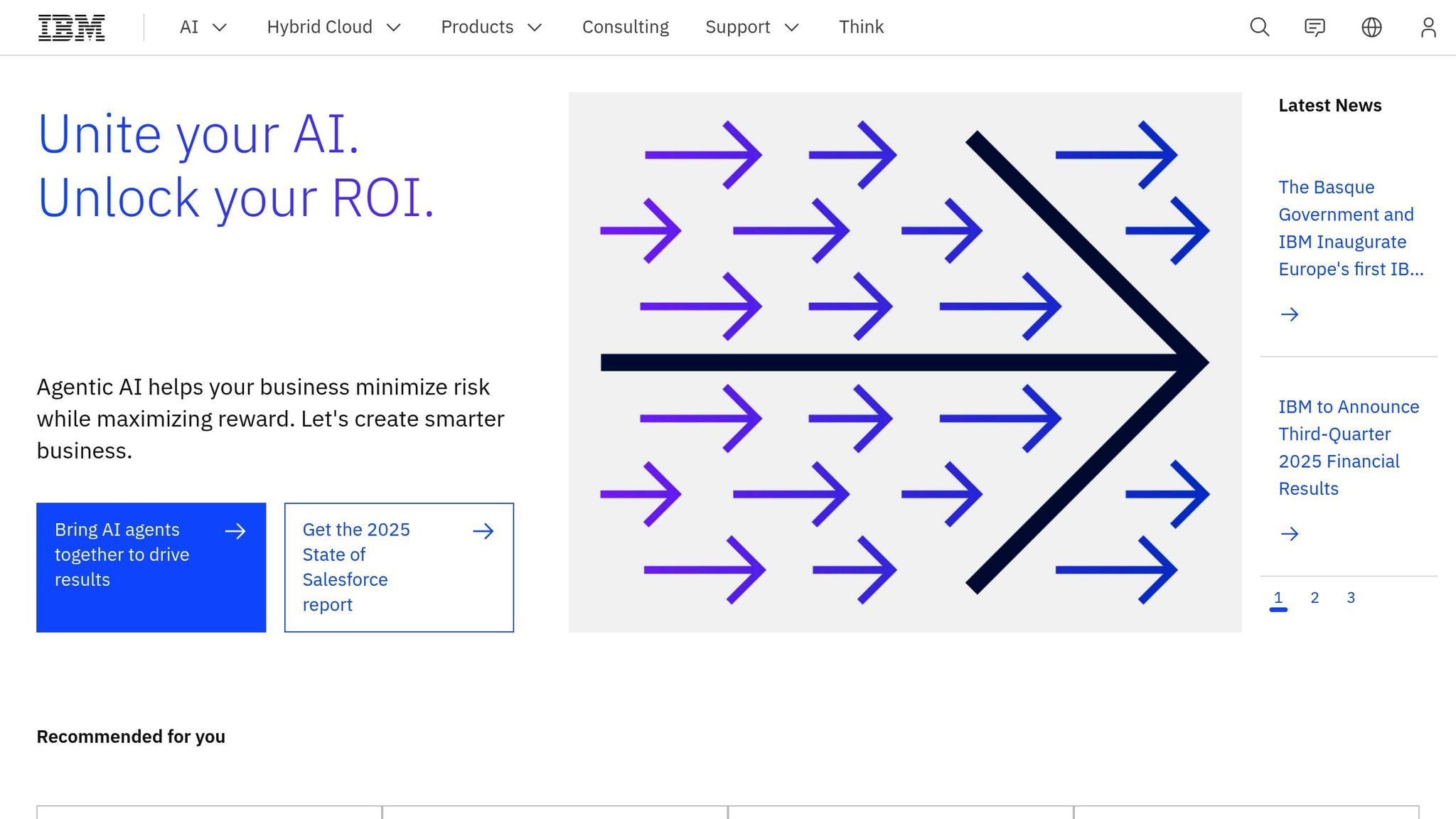Click Bring AI agents together button

point(151,567)
